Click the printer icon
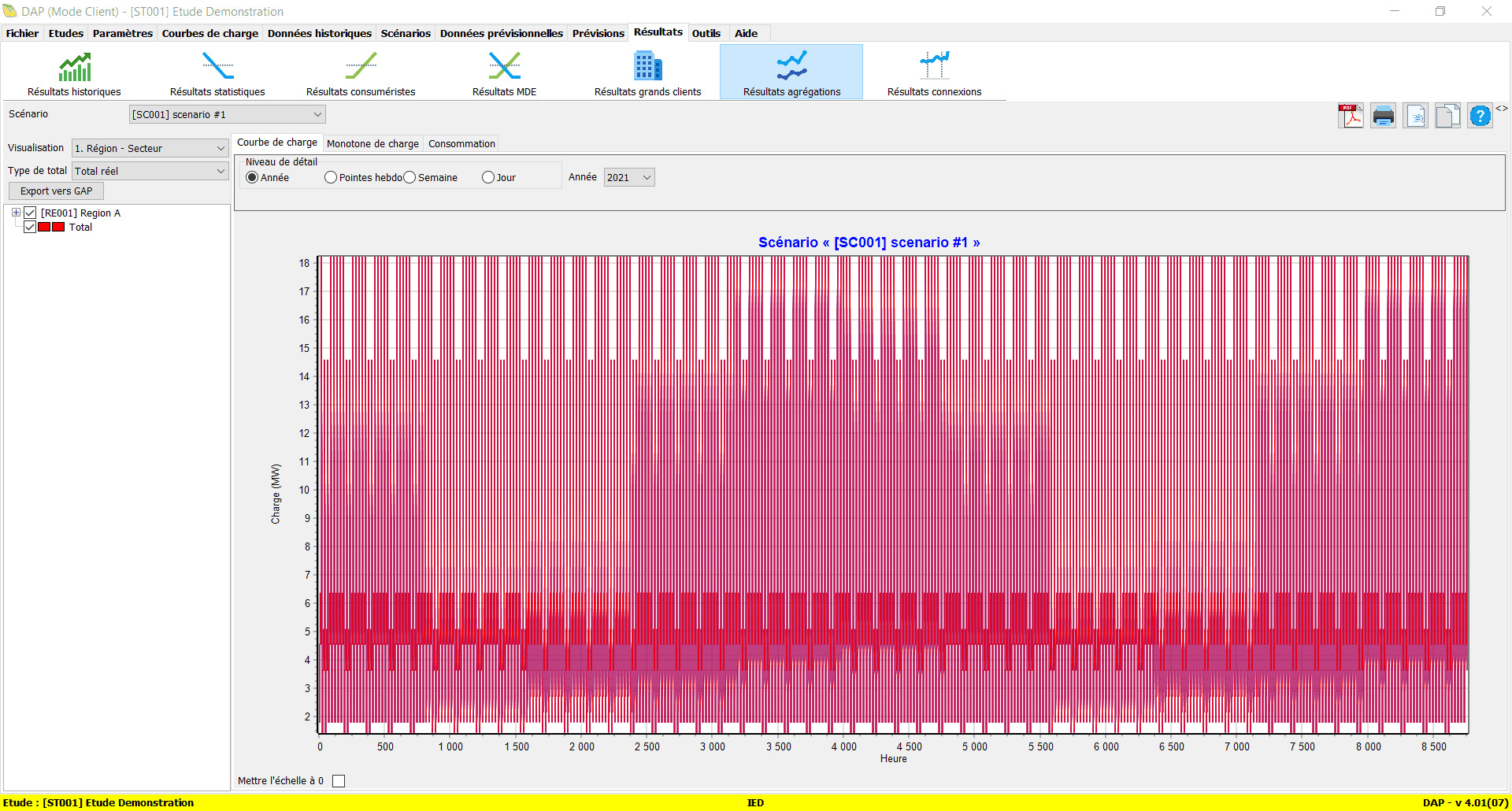The height and width of the screenshot is (811, 1512). pos(1383,116)
